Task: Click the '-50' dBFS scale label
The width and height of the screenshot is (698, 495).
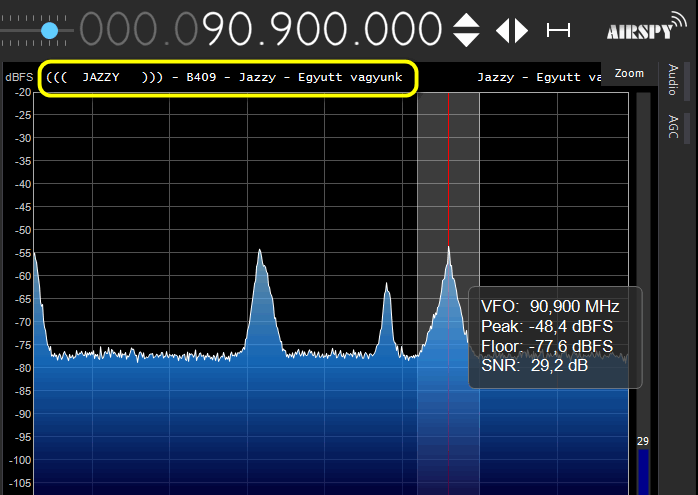Action: [x=23, y=230]
